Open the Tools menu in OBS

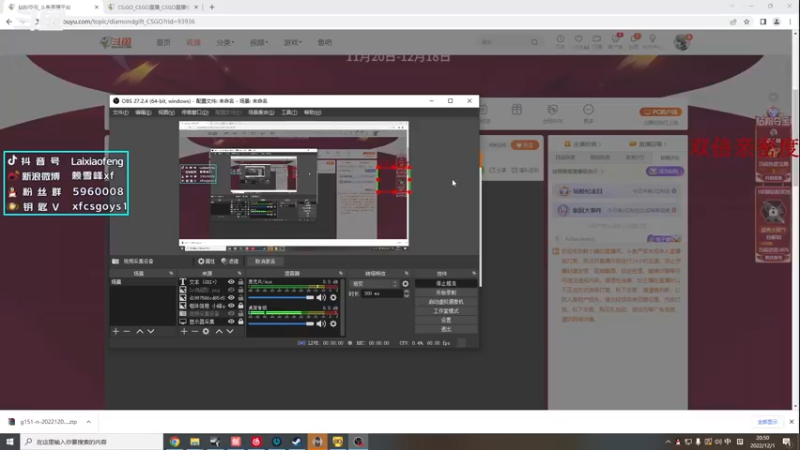289,112
